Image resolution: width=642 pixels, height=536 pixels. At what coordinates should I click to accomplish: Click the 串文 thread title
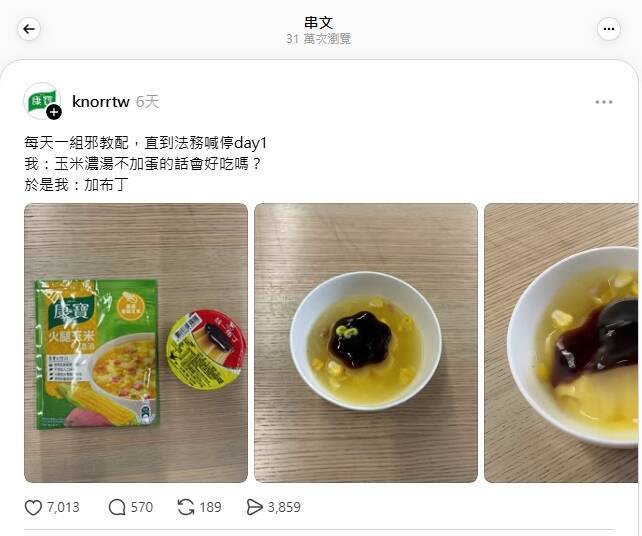coord(319,23)
